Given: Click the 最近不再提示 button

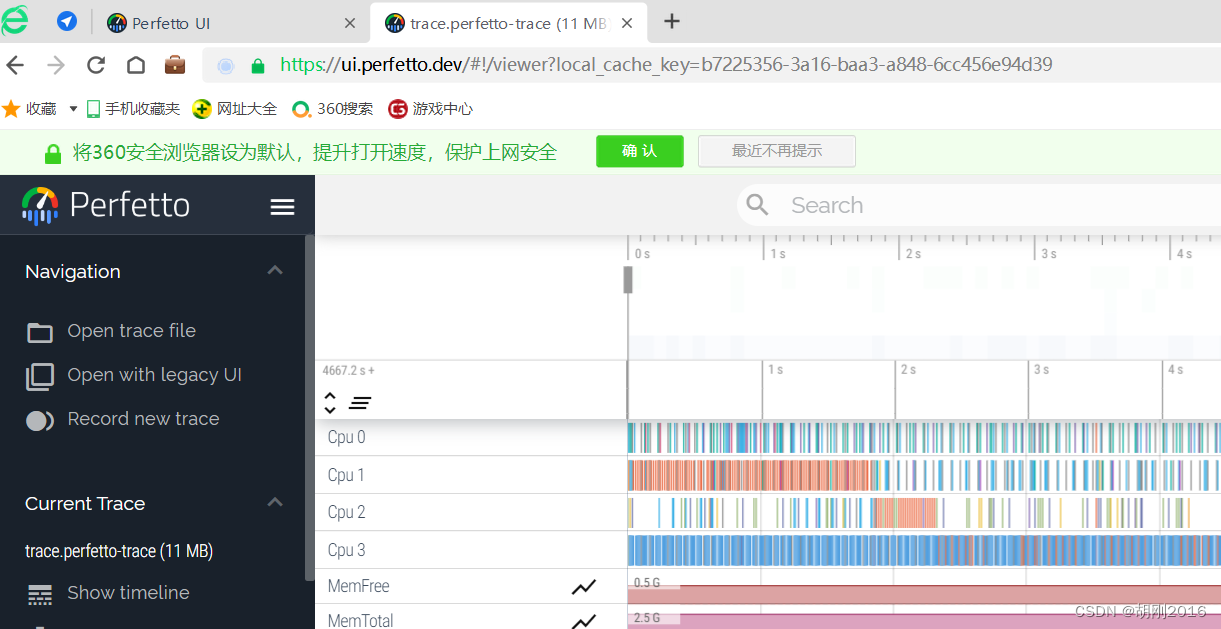Looking at the screenshot, I should pos(777,151).
